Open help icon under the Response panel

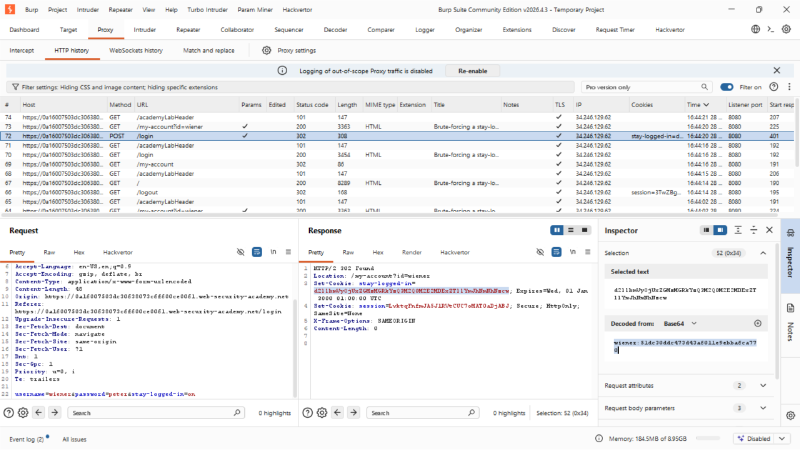pyautogui.click(x=308, y=413)
